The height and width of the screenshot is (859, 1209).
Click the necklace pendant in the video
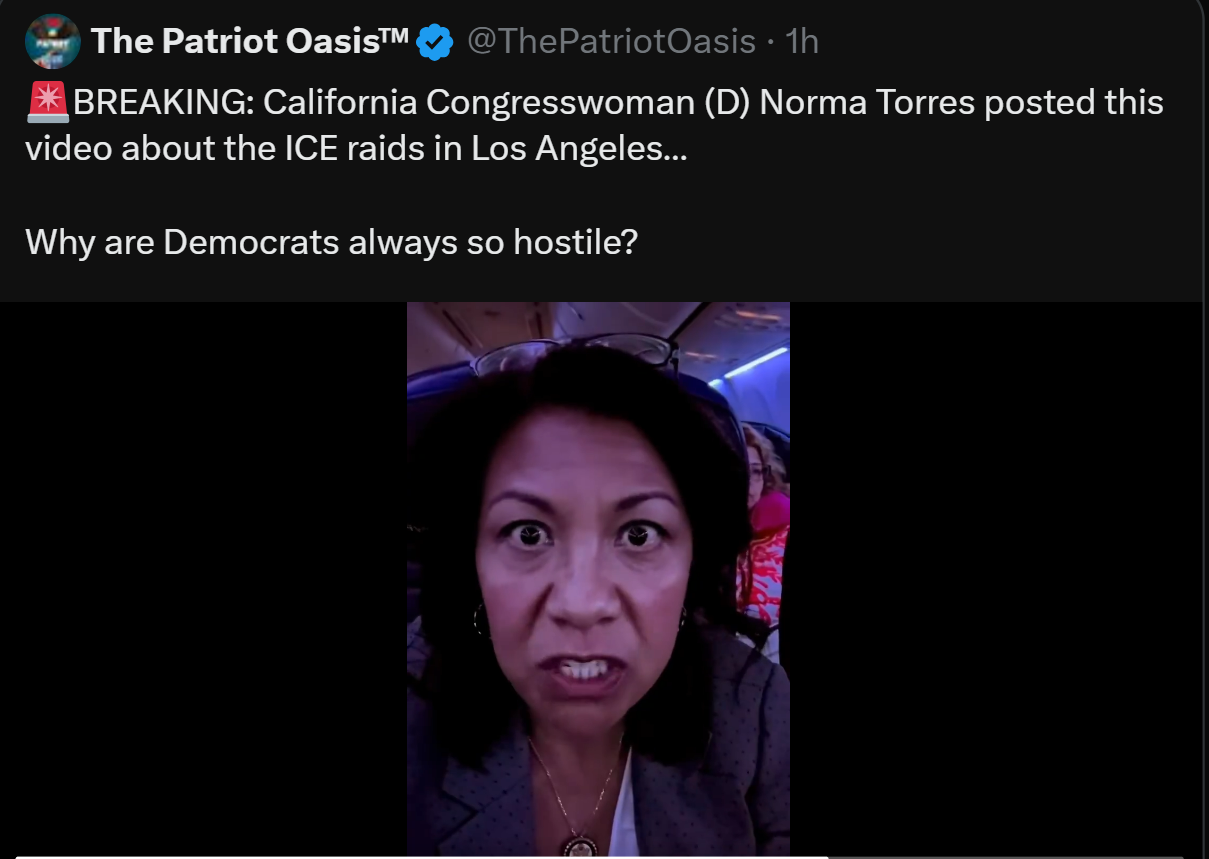click(577, 846)
